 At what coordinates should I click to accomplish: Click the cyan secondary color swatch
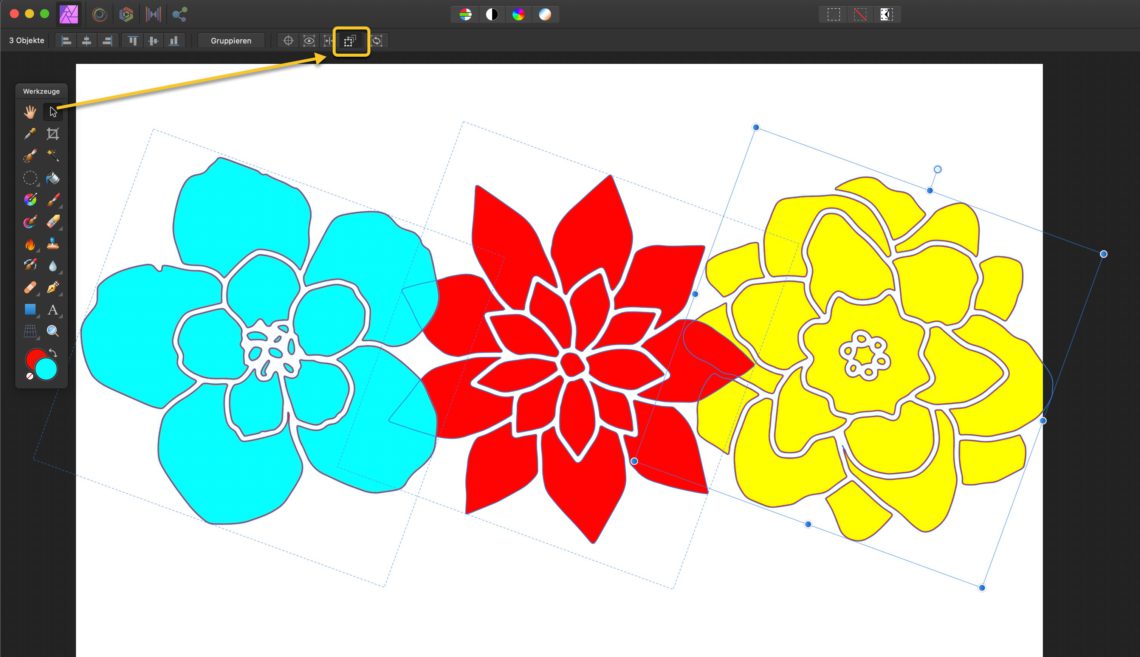47,369
